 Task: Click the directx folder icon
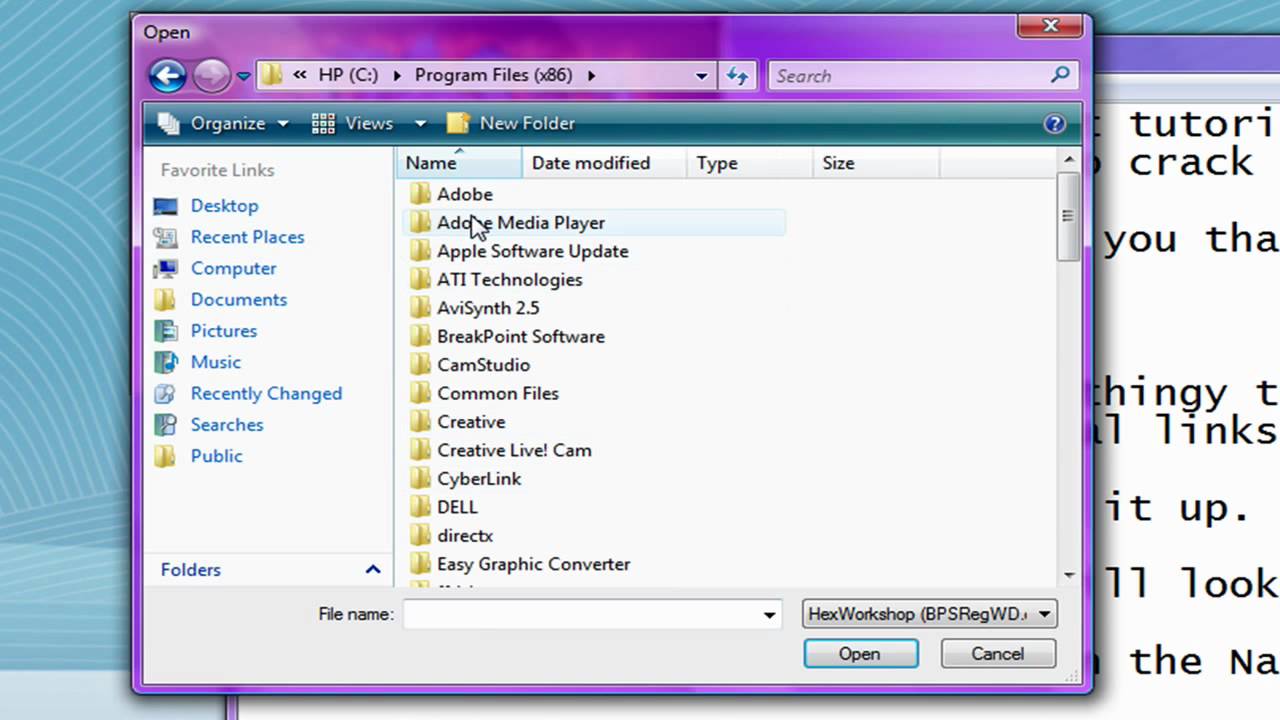click(421, 536)
